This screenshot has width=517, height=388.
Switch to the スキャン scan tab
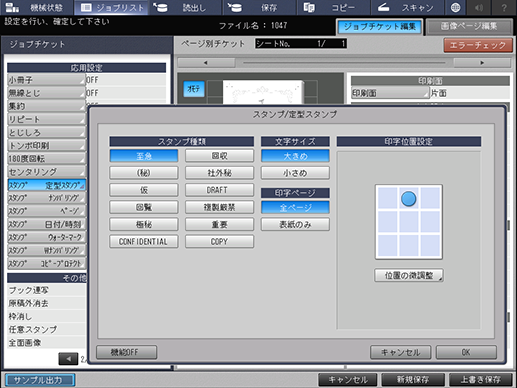tap(407, 7)
